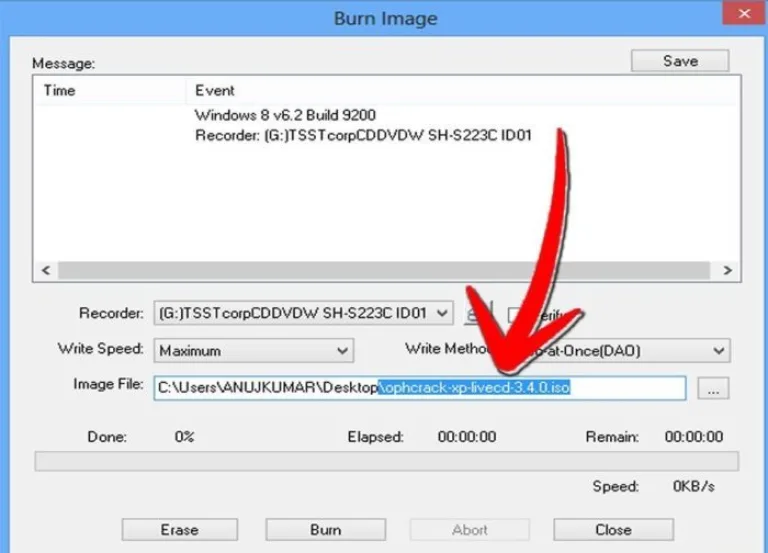Start burning with the Burn button
Image resolution: width=768 pixels, height=553 pixels.
tap(326, 529)
